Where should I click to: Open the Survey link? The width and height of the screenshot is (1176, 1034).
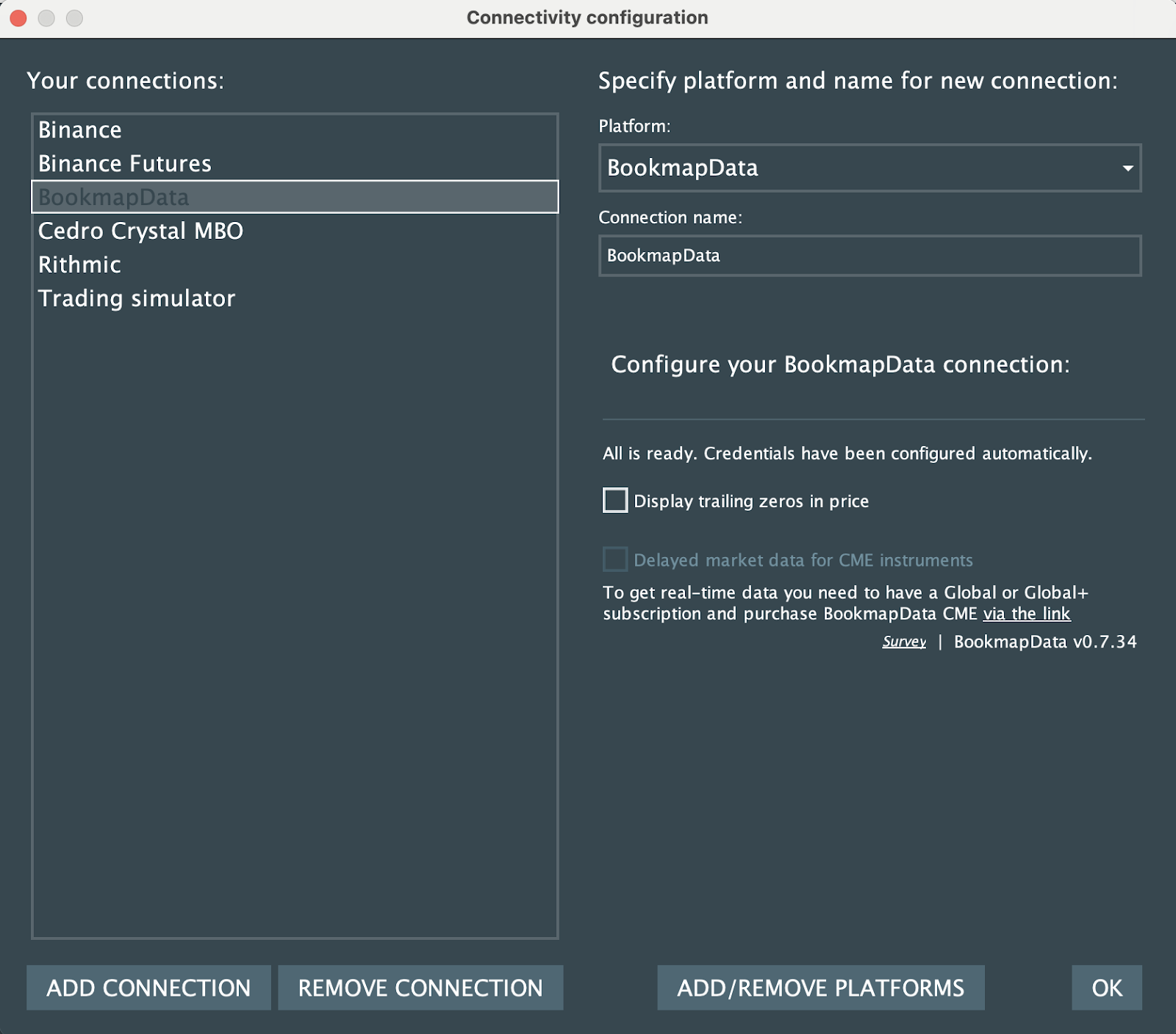click(904, 642)
